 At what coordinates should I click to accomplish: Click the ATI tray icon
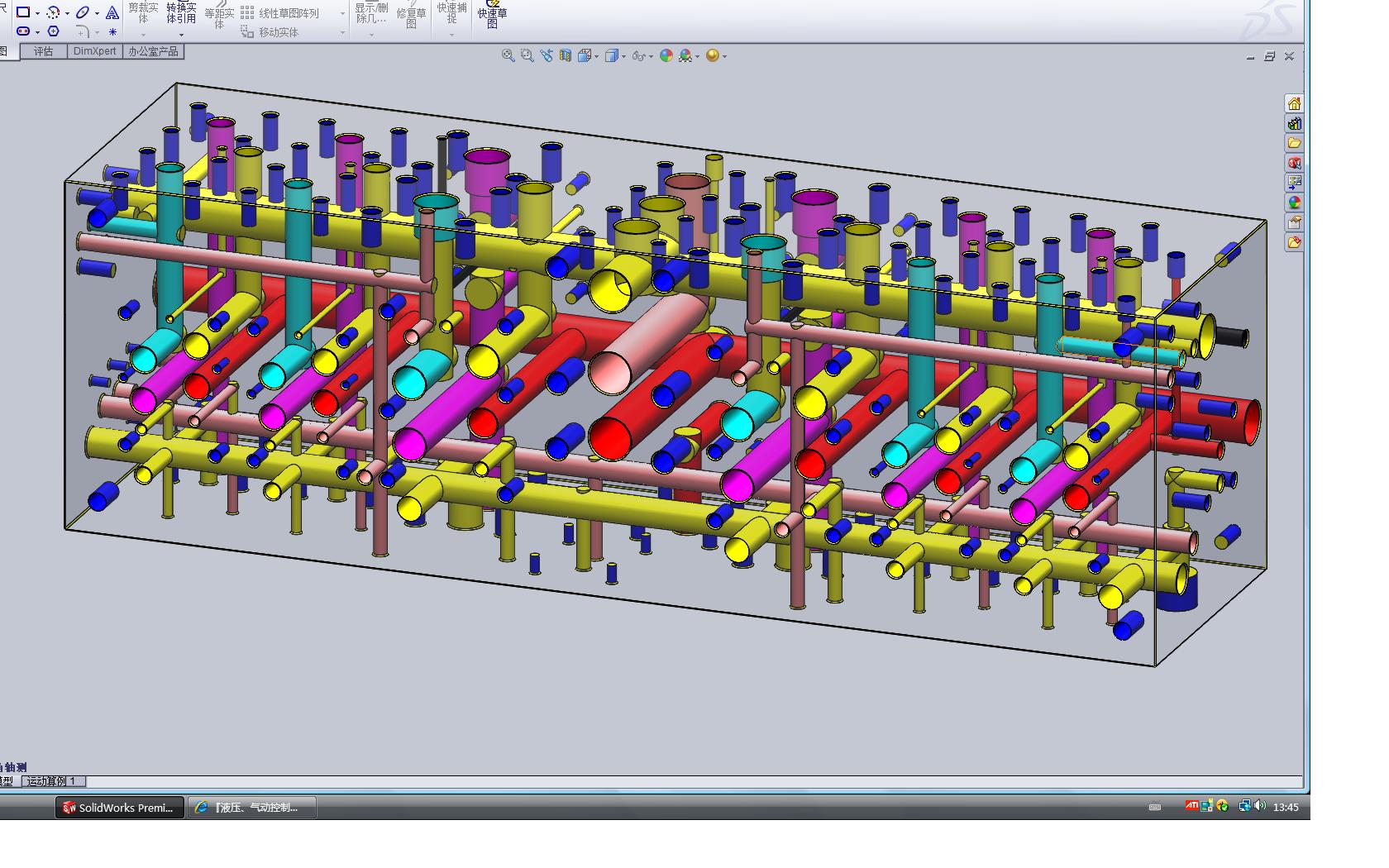(x=1191, y=806)
